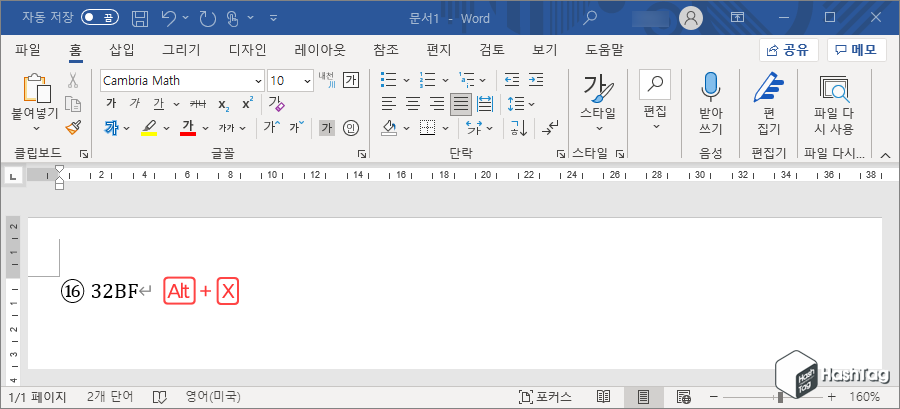Toggle underline 가 formatting
Viewport: 900px width, 409px height.
click(x=158, y=104)
